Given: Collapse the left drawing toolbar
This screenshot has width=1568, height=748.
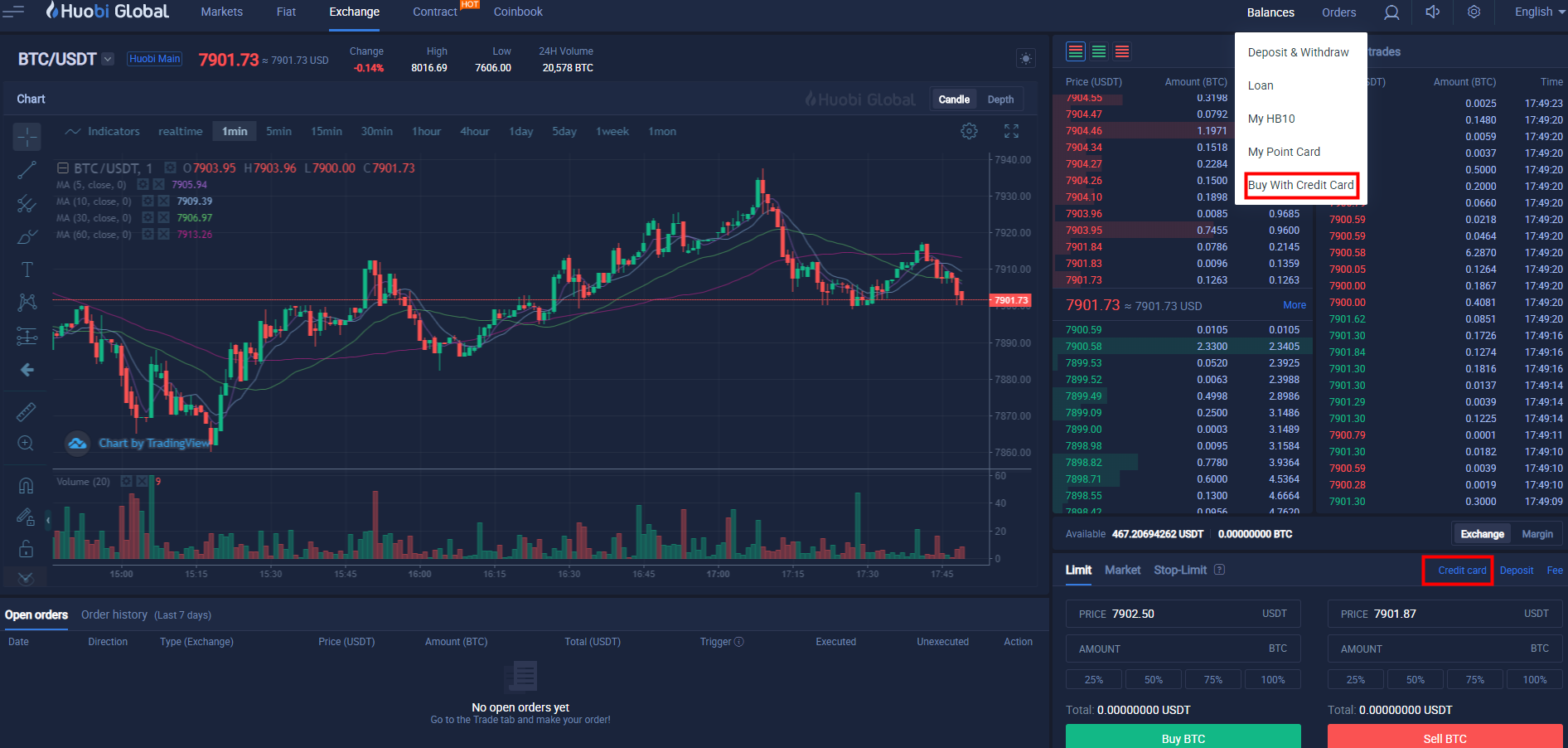Looking at the screenshot, I should click(x=48, y=520).
